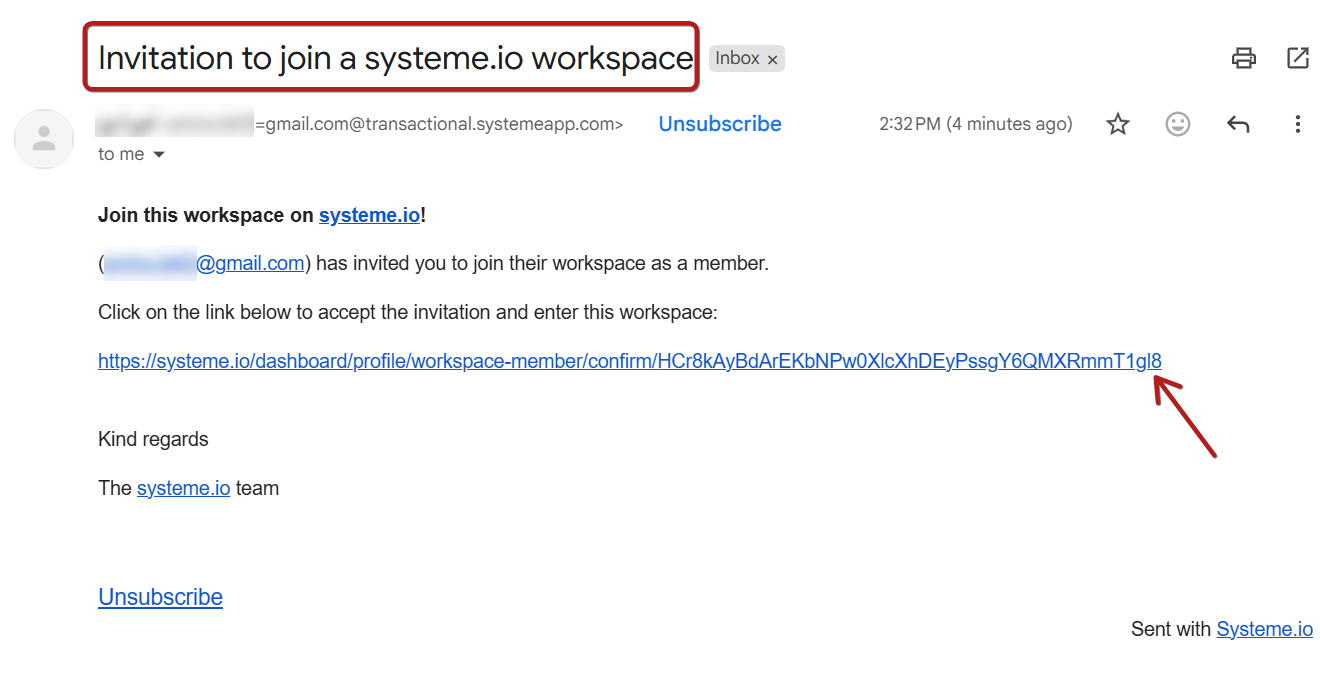
Task: Click the large Unsubscribe link at bottom
Action: (x=160, y=597)
